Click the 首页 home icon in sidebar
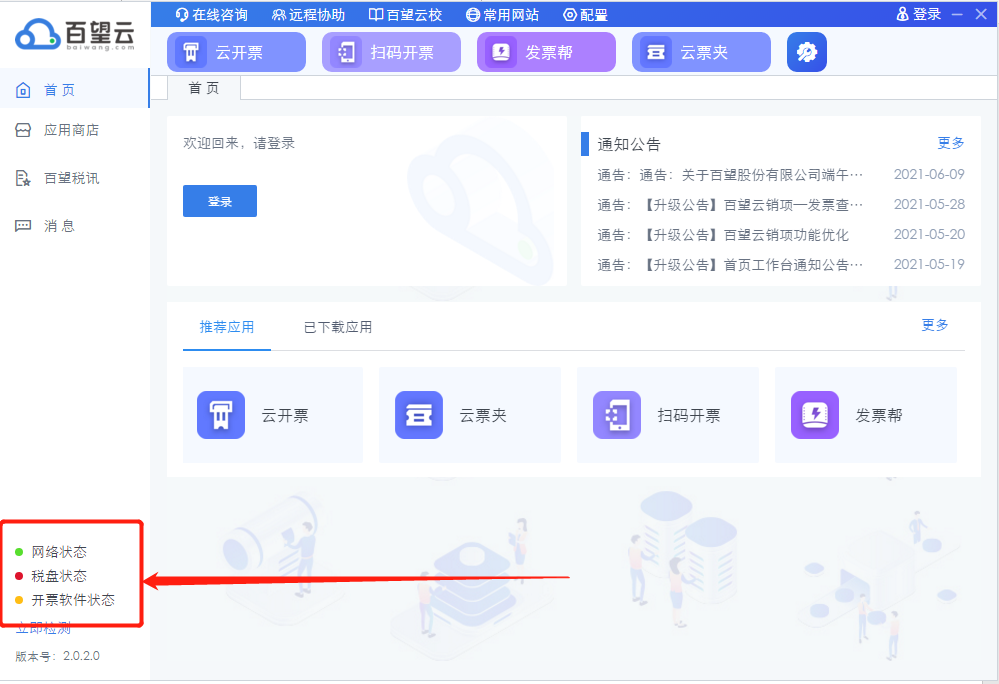 (x=23, y=90)
